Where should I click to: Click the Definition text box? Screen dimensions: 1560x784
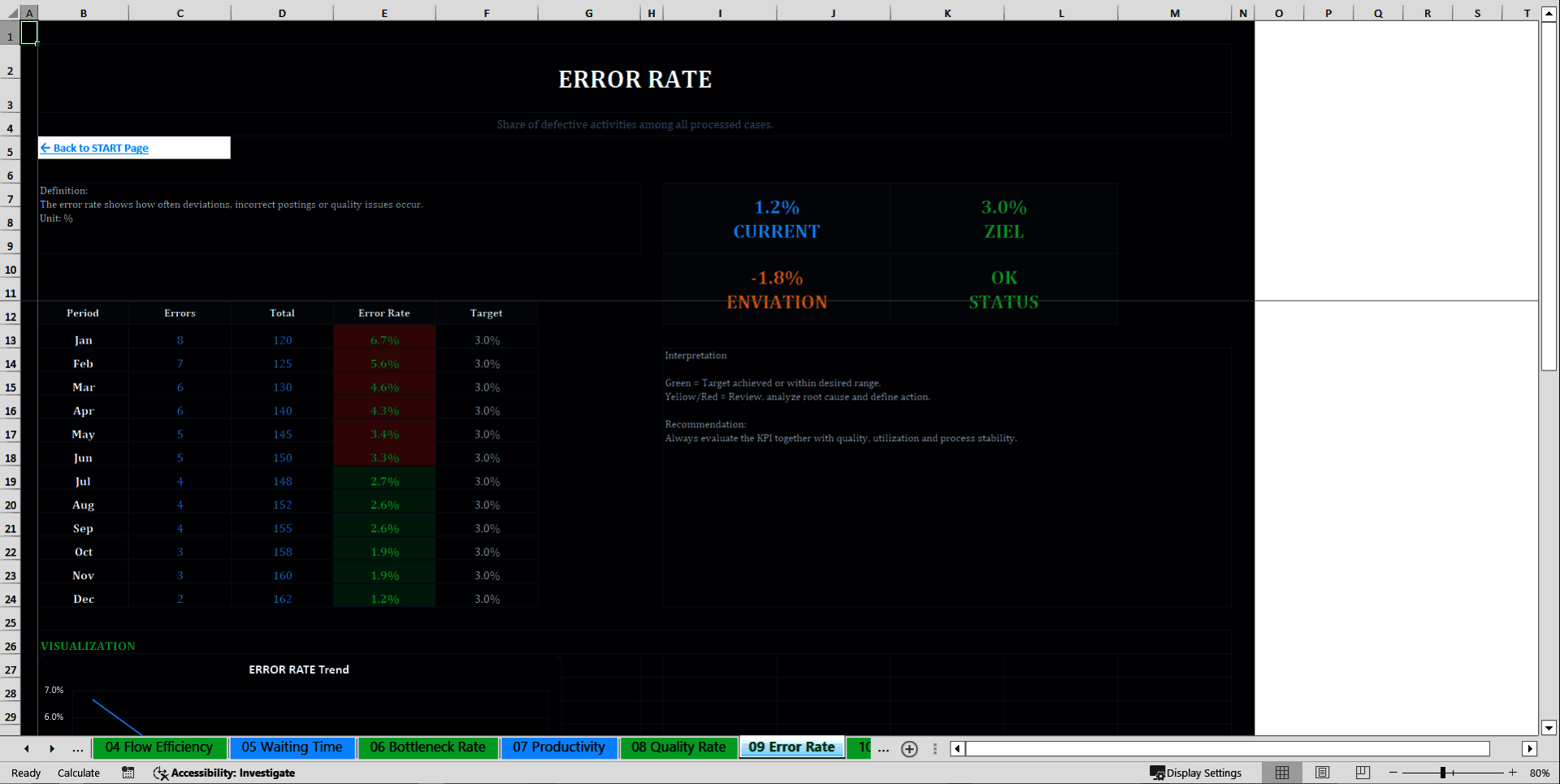[x=339, y=219]
